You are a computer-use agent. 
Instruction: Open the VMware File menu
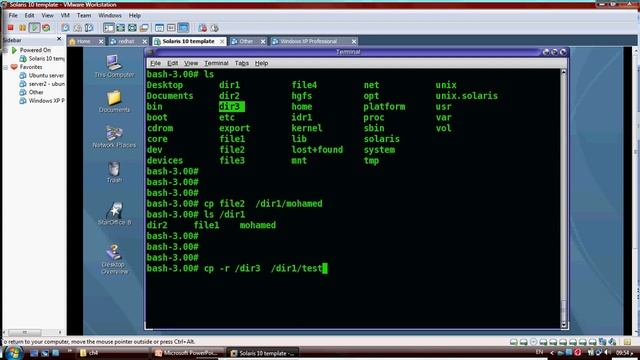[13, 15]
